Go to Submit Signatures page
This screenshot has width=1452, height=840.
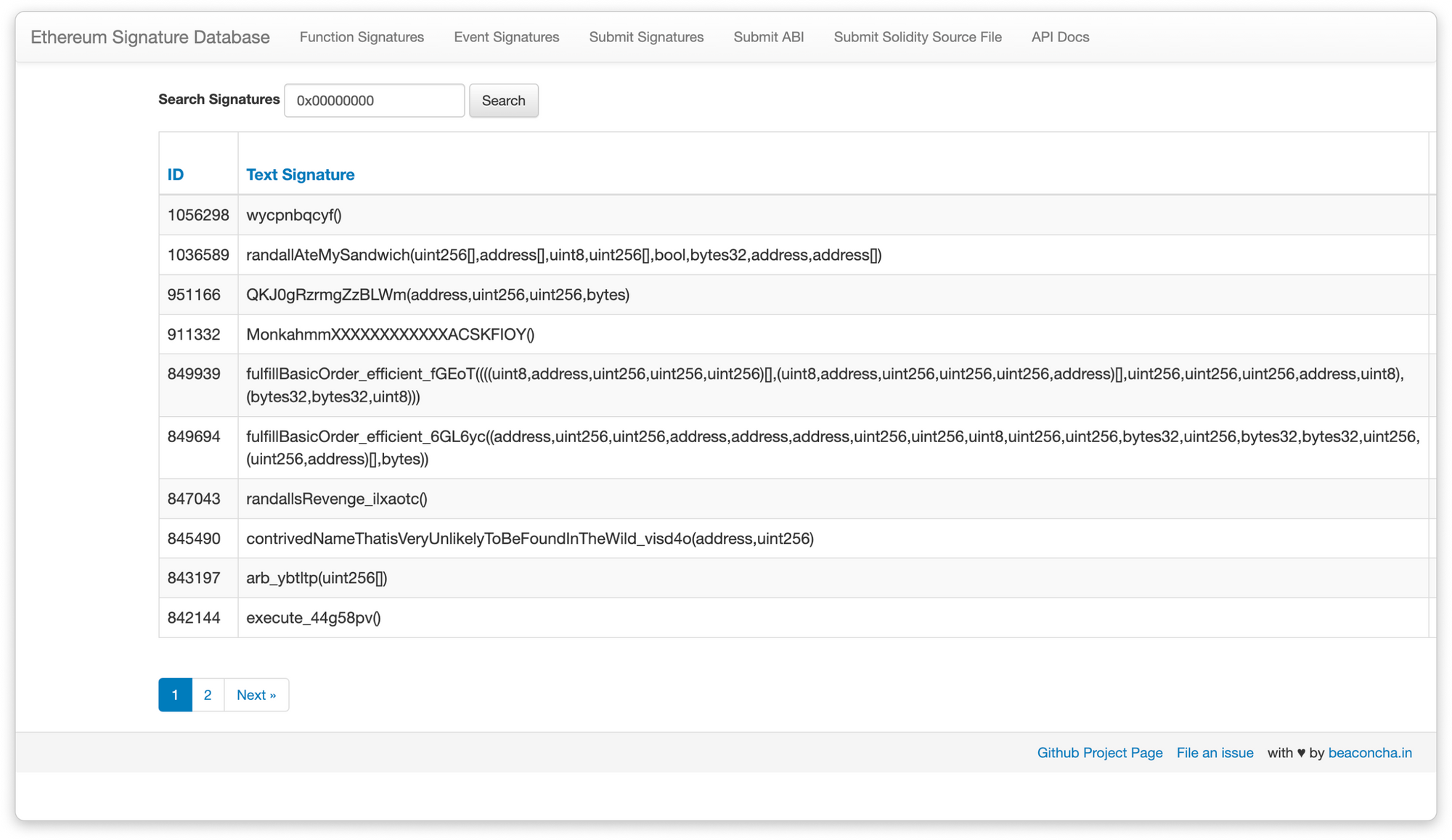[x=646, y=37]
